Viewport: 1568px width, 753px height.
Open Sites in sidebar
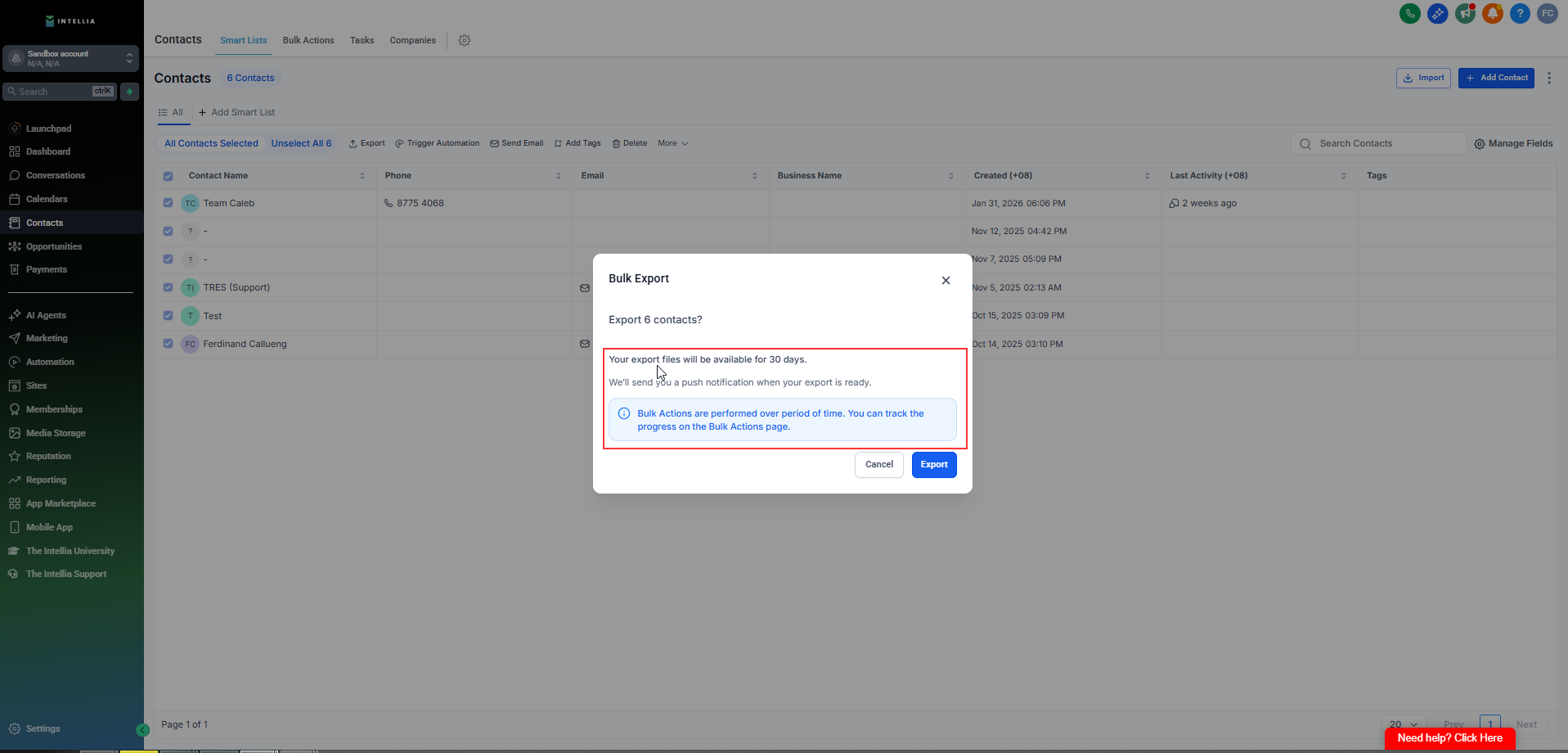[x=36, y=386]
